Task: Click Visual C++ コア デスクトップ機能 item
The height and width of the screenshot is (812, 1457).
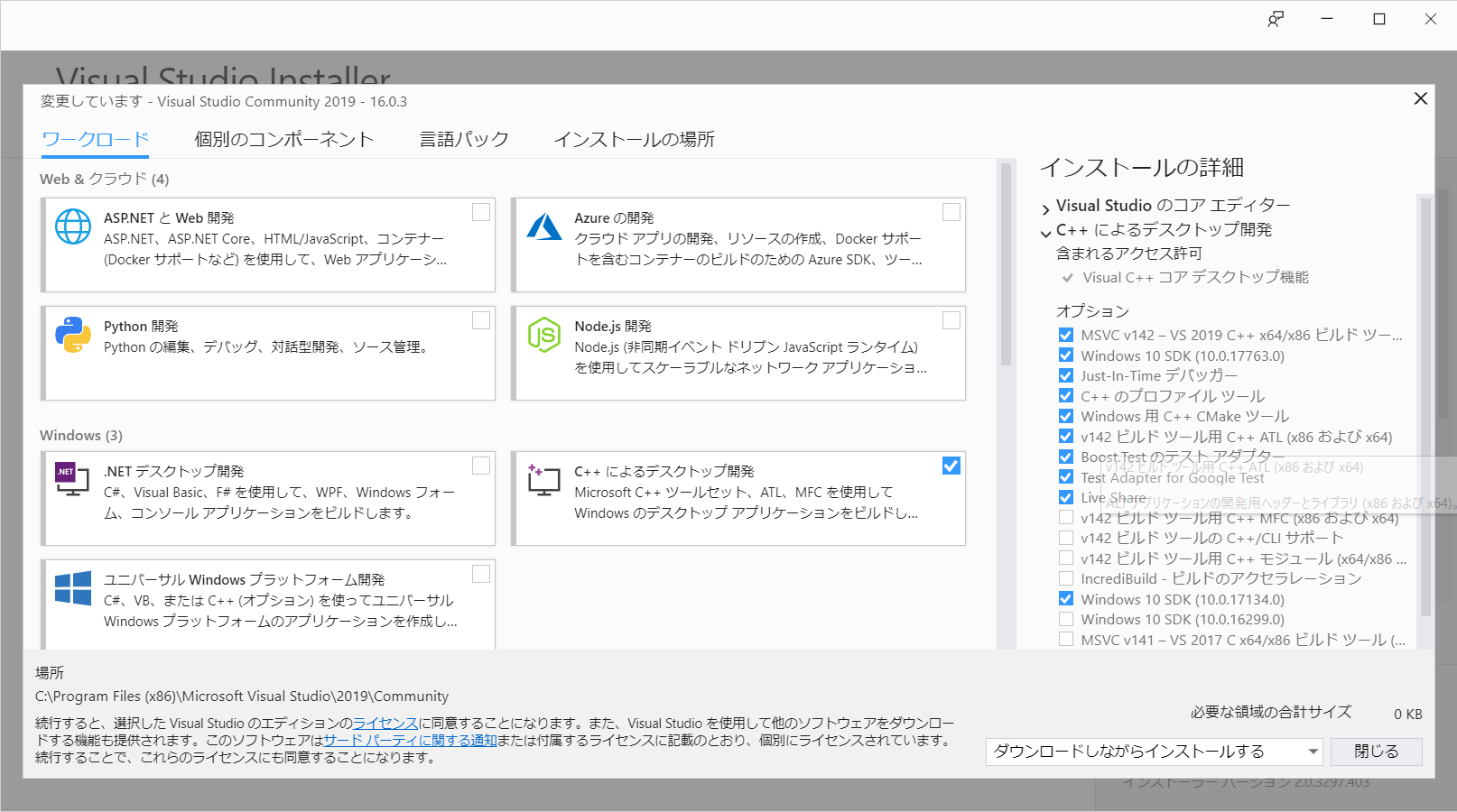Action: point(1195,278)
